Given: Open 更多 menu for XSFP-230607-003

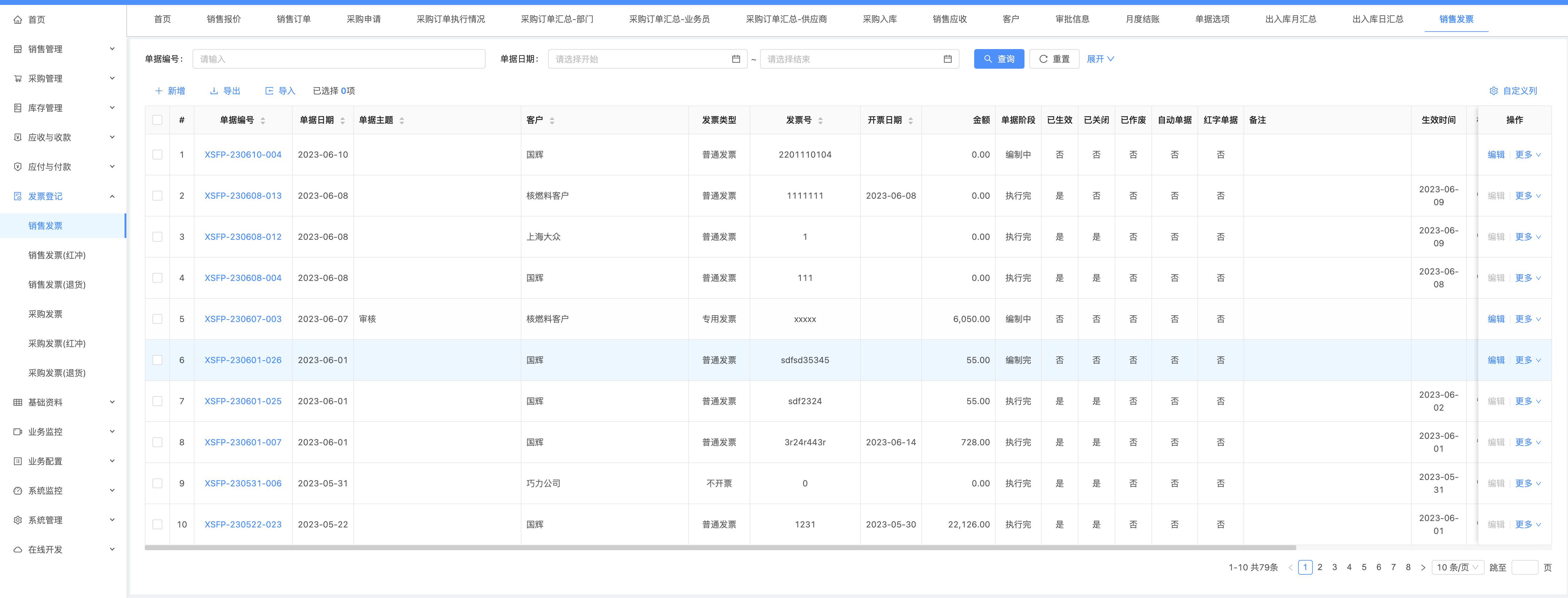Looking at the screenshot, I should (1528, 319).
